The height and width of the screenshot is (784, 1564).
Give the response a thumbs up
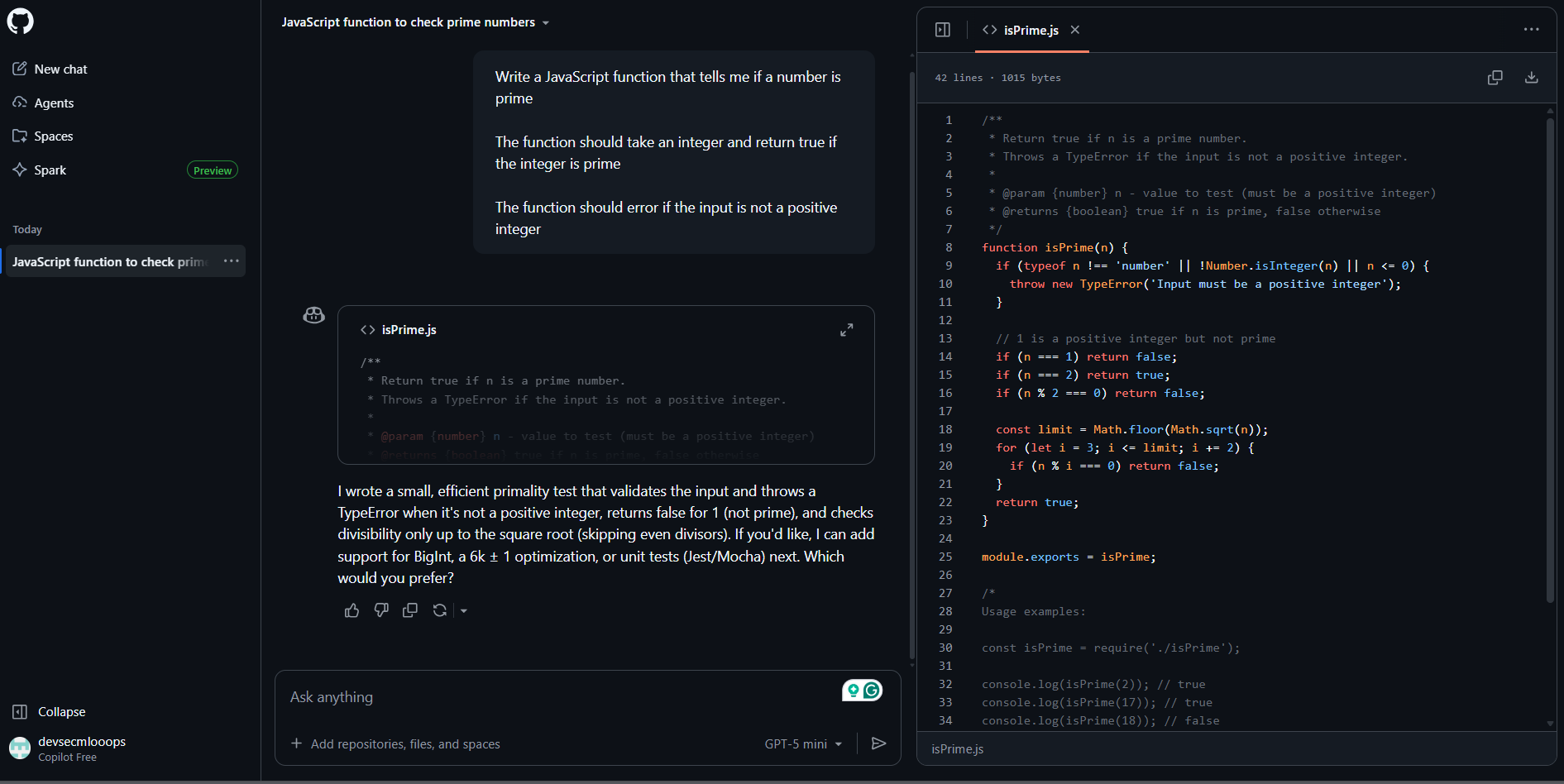352,610
